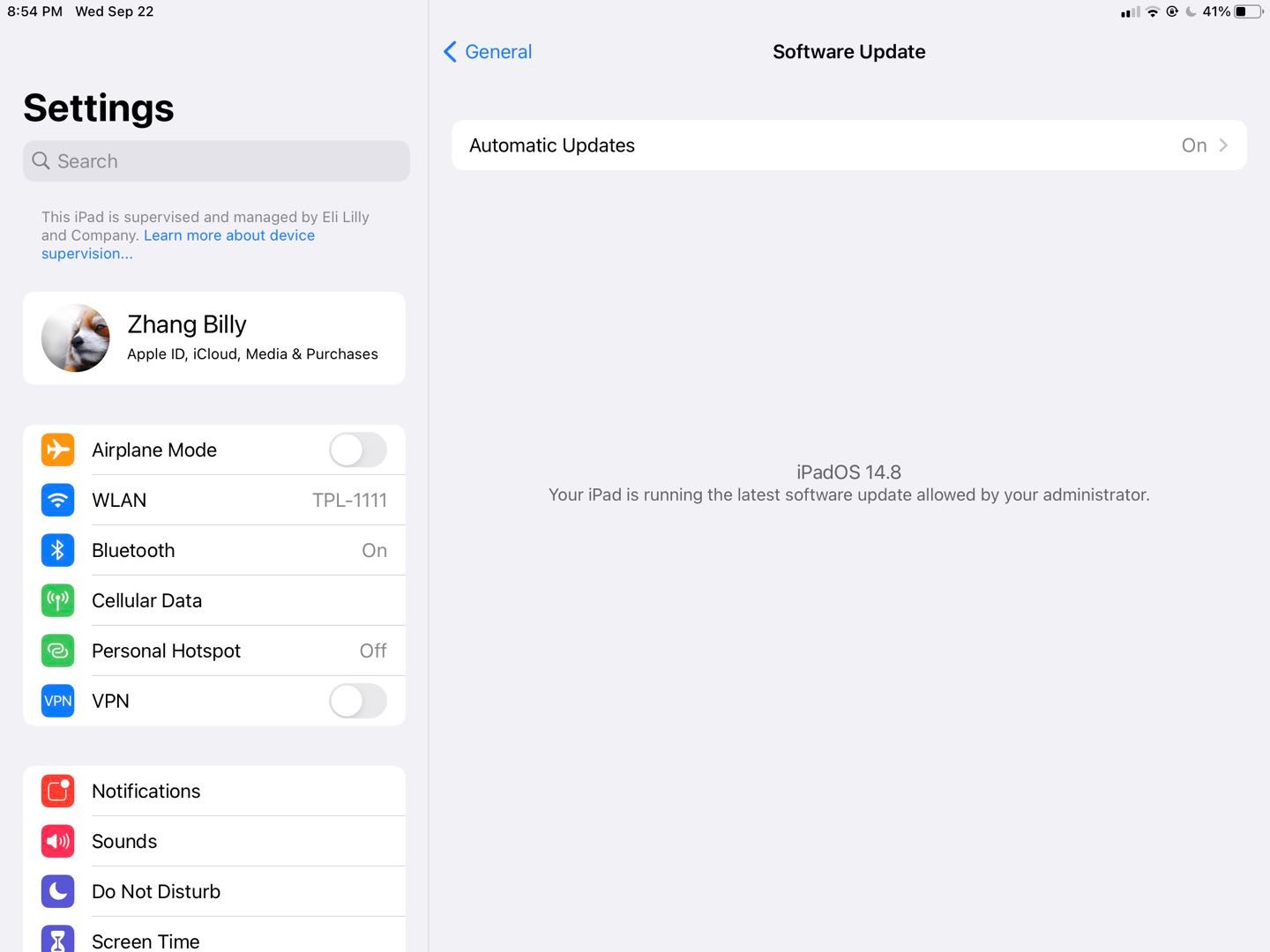Open Learn more about device supervision link
Image resolution: width=1270 pixels, height=952 pixels.
[178, 244]
